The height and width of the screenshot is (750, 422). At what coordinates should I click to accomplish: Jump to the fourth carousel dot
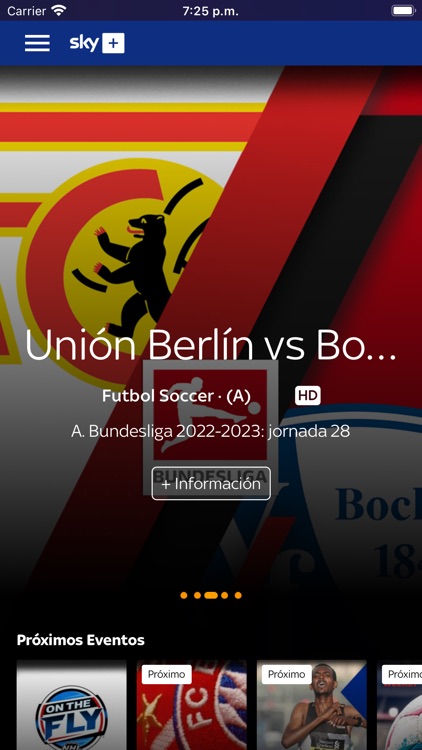pyautogui.click(x=224, y=596)
